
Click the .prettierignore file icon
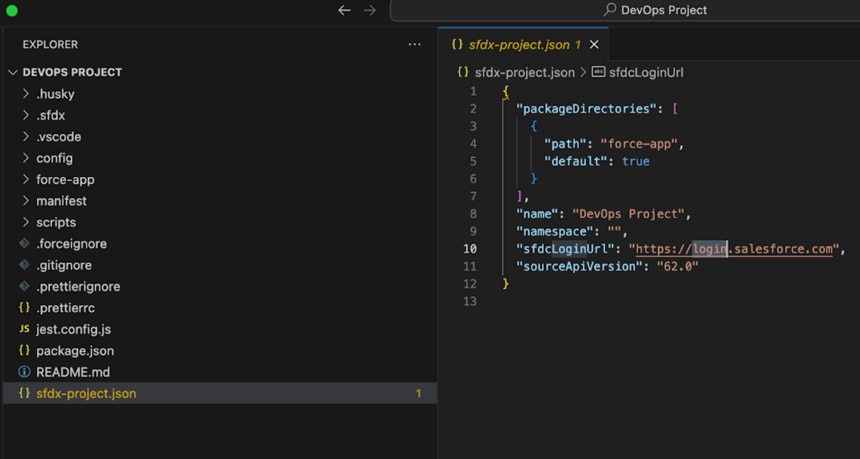24,287
